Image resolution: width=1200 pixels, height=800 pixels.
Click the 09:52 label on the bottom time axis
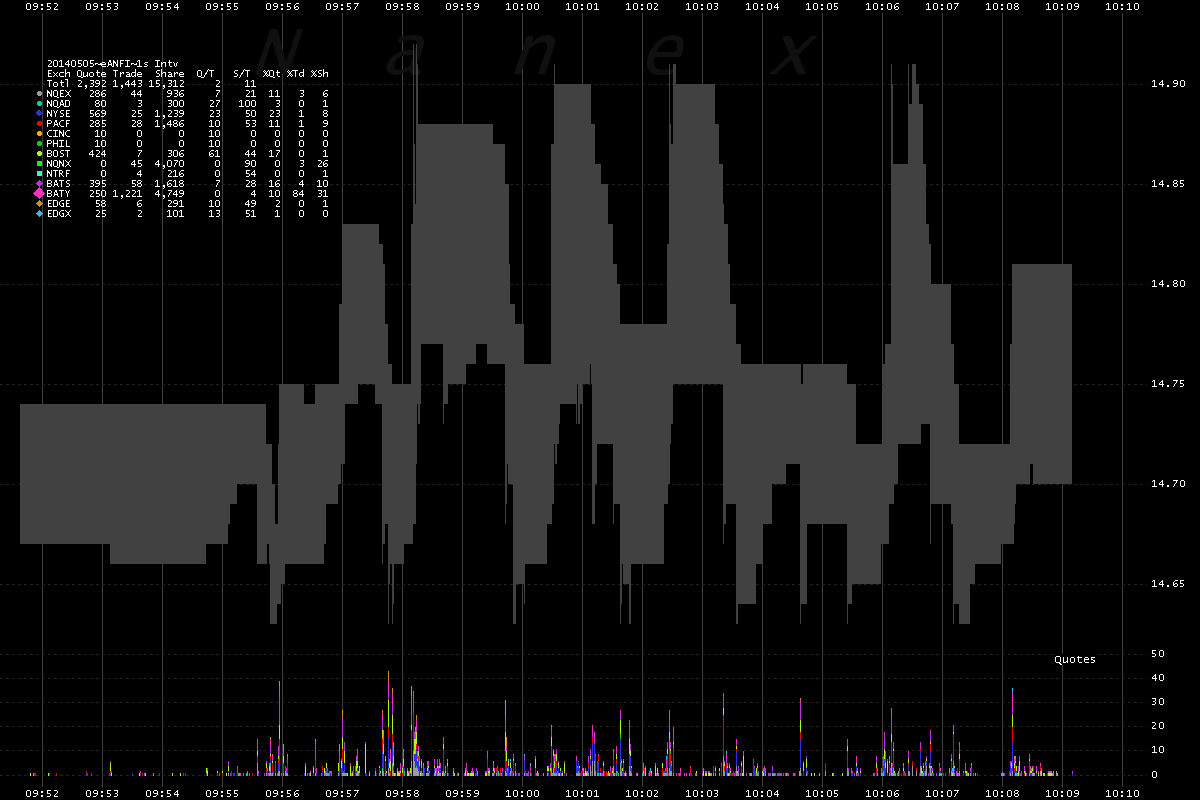[42, 793]
